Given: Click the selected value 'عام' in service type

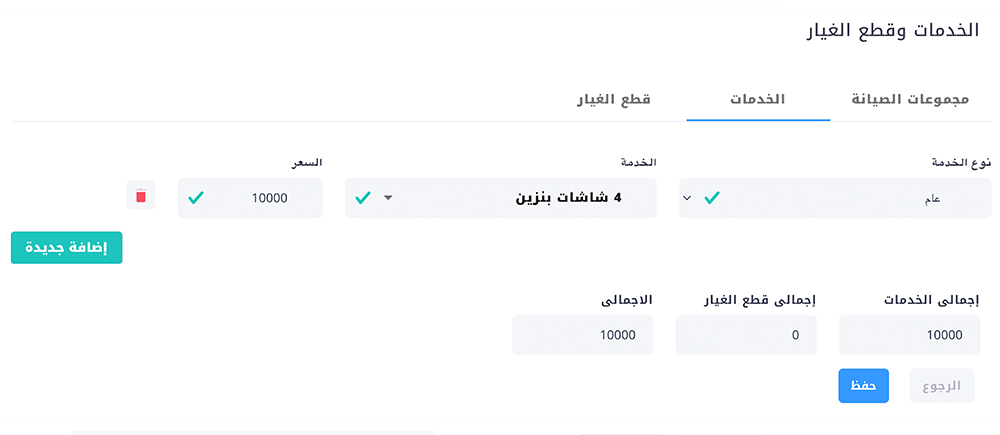Looking at the screenshot, I should click(x=932, y=198).
